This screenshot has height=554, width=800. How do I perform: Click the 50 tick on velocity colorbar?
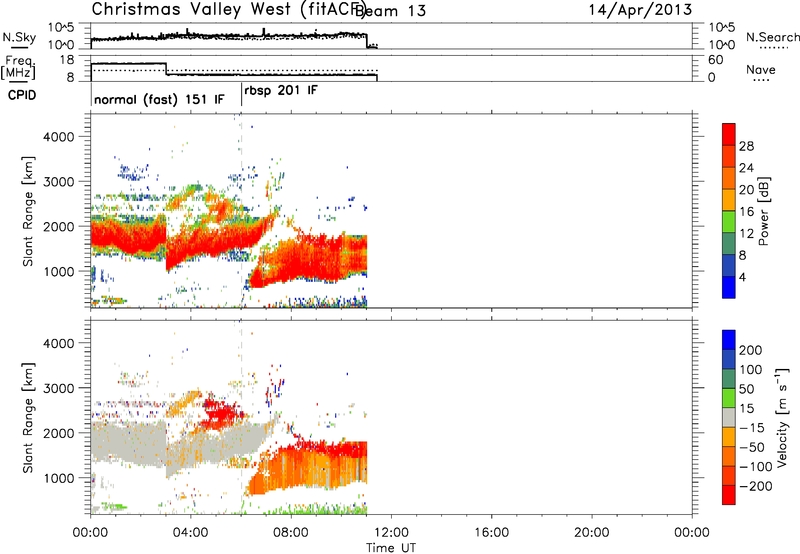(746, 389)
